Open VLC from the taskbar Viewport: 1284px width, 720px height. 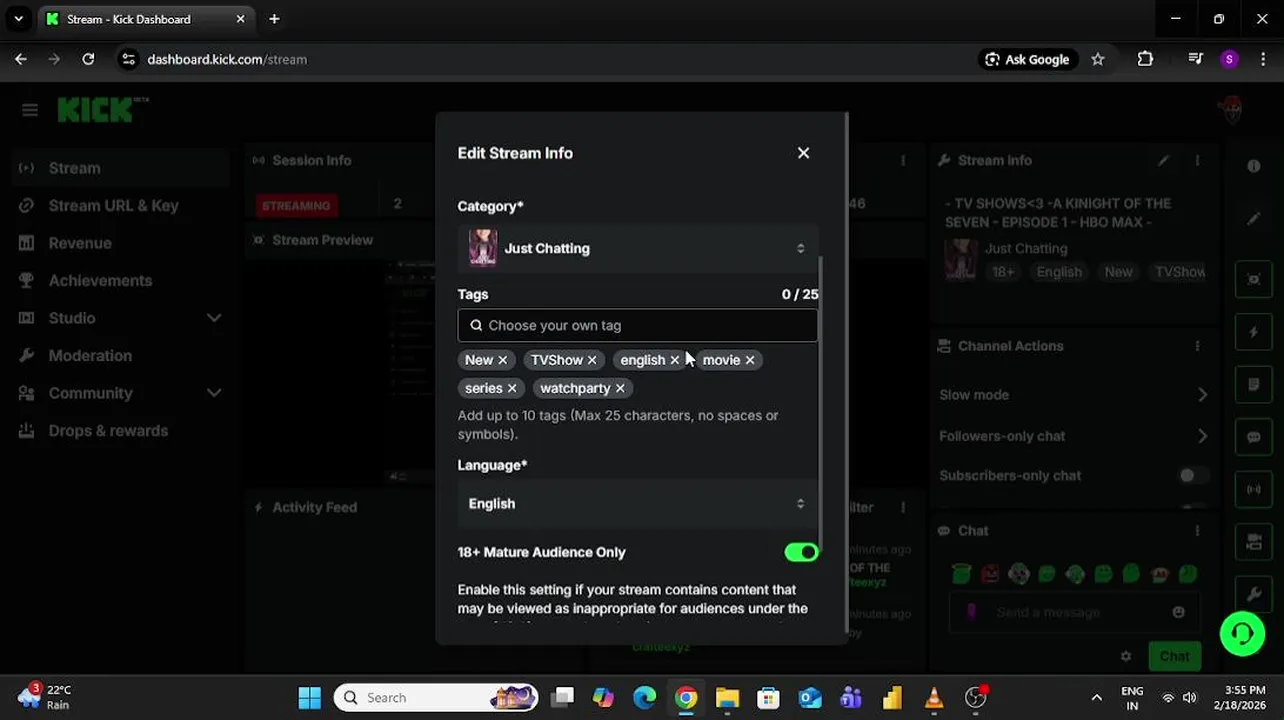[x=933, y=697]
